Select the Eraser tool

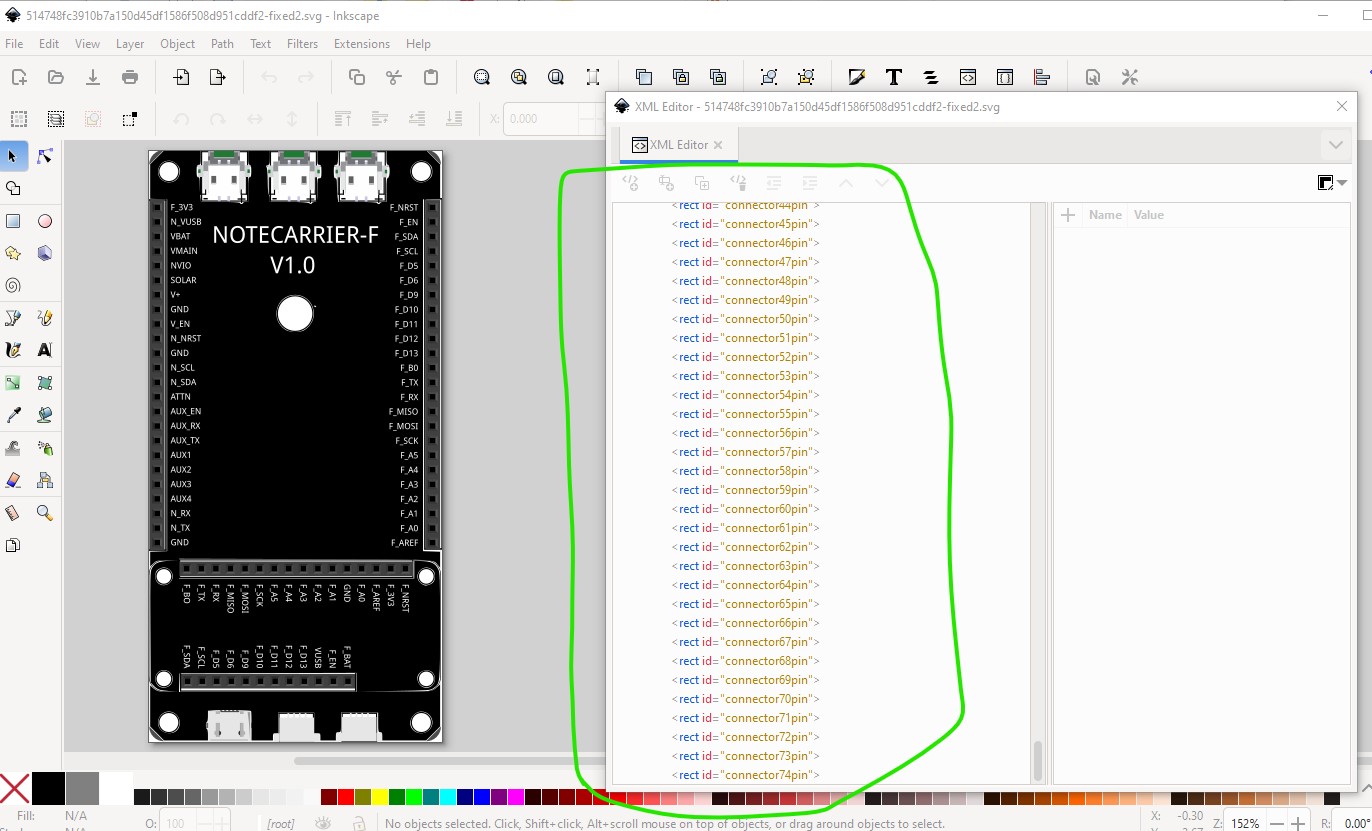click(13, 480)
